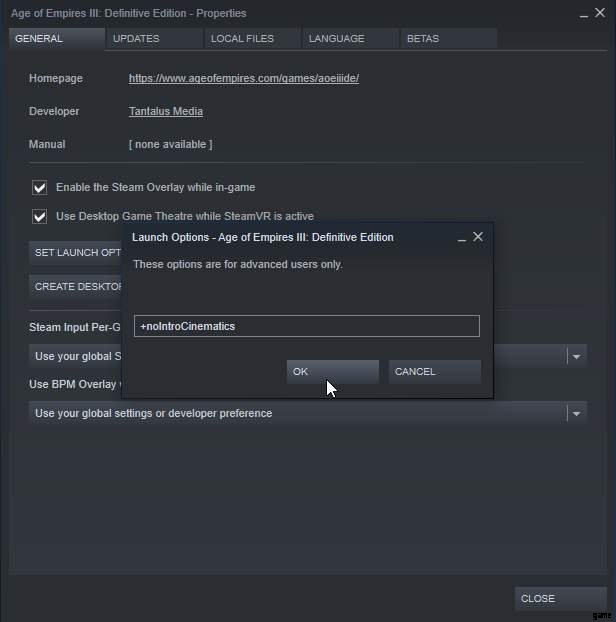Open the Tantalus Media developer link
616x622 pixels.
click(x=165, y=111)
